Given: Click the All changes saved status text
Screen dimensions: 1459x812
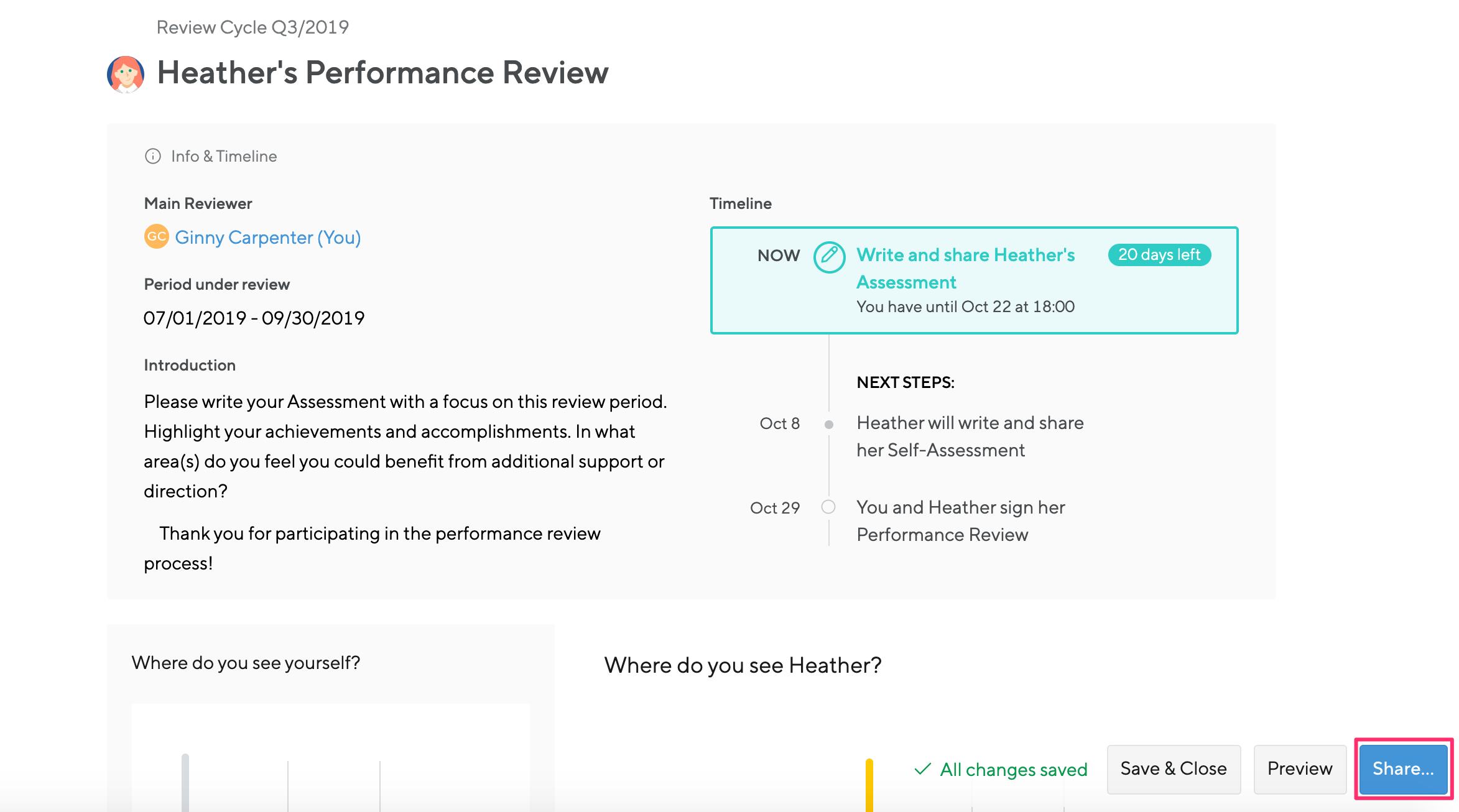Looking at the screenshot, I should coord(1014,770).
